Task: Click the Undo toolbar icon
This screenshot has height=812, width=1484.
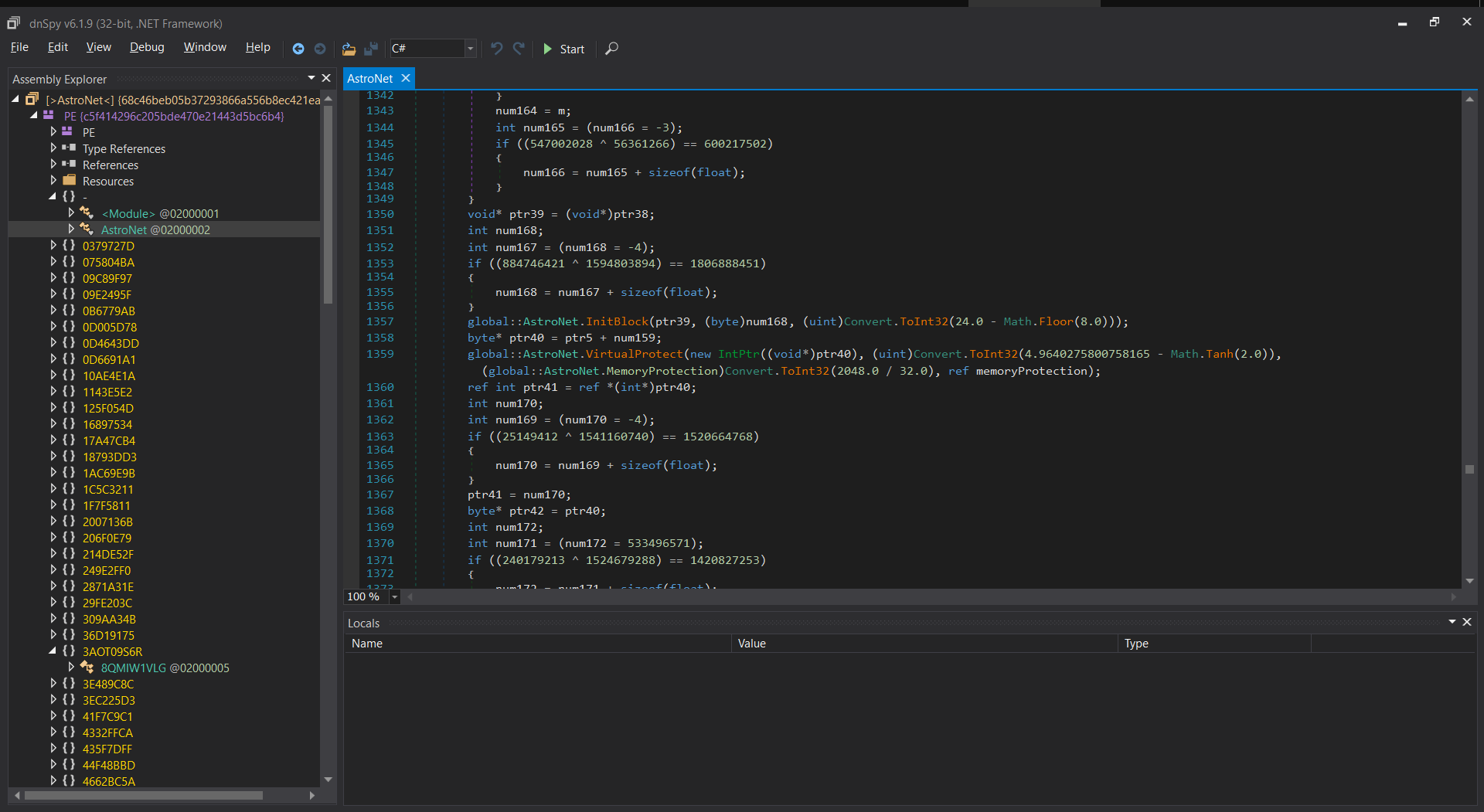Action: coord(497,49)
